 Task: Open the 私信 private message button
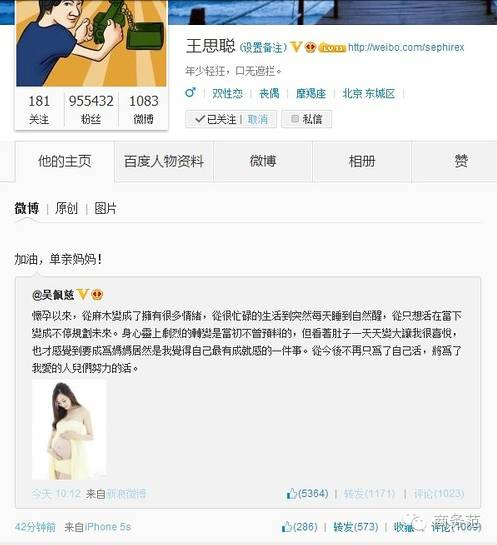pos(306,119)
